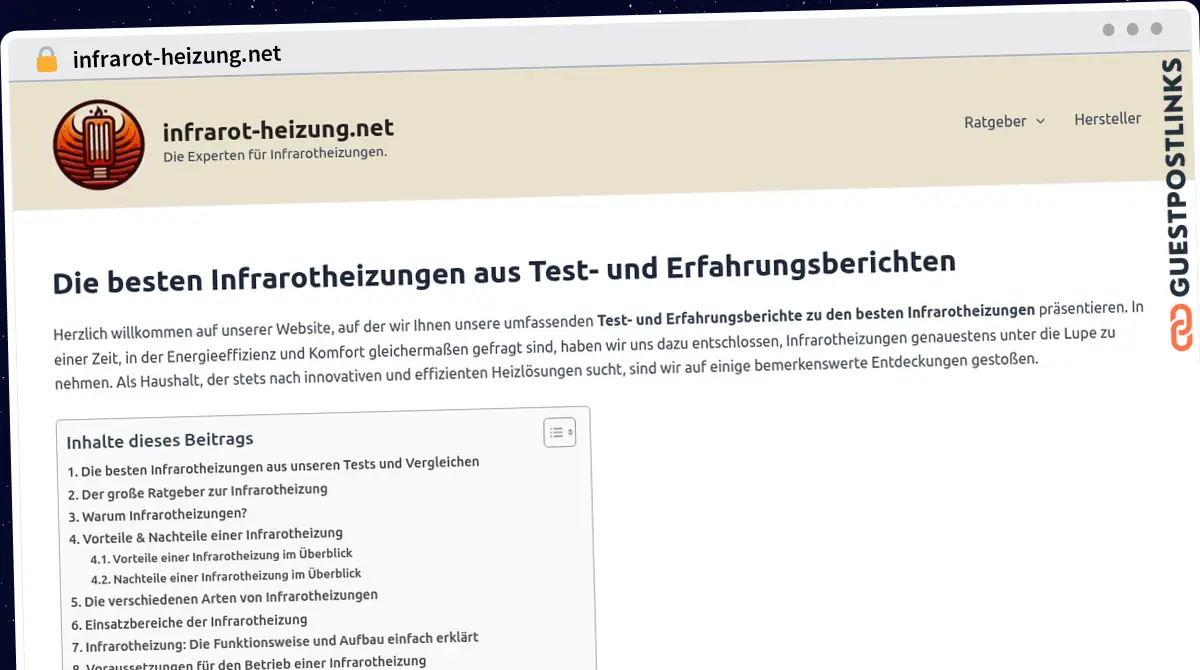
Task: Click the tagline 'Die Experten für Infrarotheizungen.'
Action: pos(275,154)
